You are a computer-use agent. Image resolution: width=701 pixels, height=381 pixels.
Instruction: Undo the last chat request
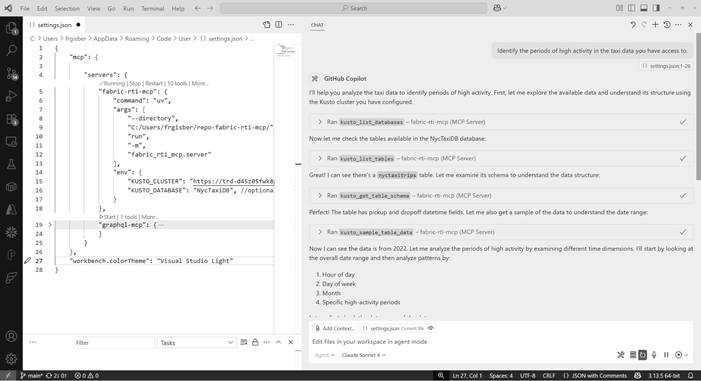point(633,25)
